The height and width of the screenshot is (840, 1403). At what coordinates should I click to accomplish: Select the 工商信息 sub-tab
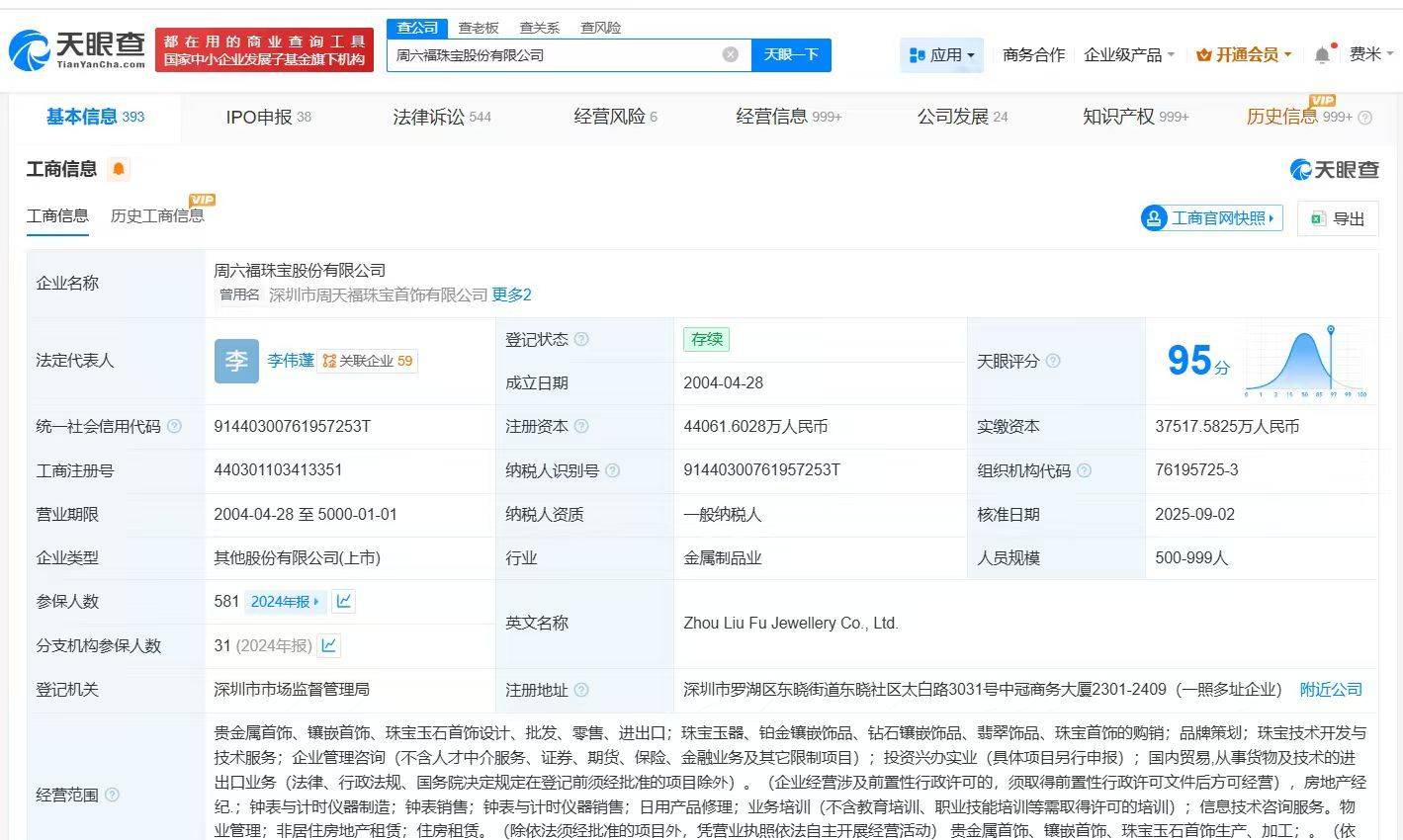pos(57,215)
